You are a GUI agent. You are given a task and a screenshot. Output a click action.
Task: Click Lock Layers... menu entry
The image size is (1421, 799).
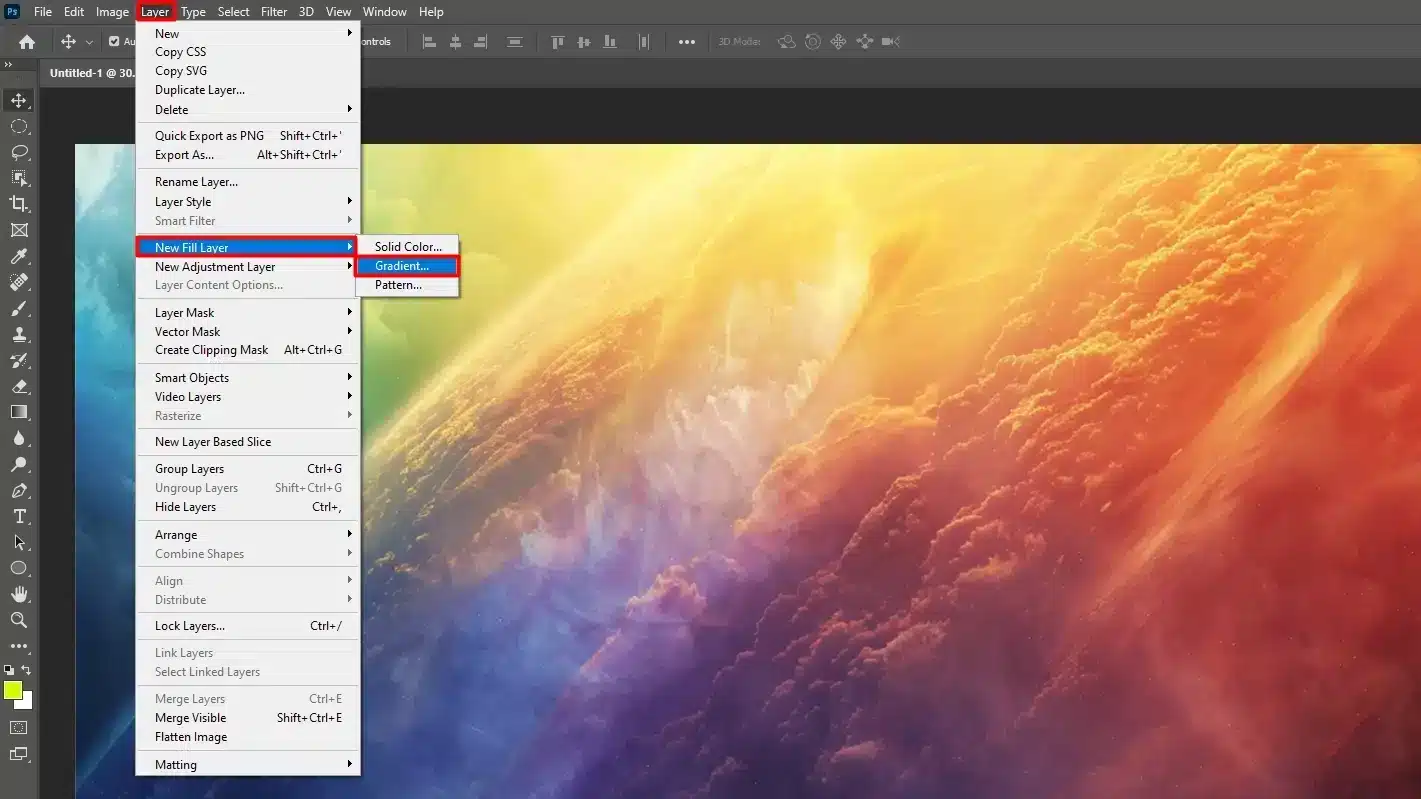coord(248,626)
